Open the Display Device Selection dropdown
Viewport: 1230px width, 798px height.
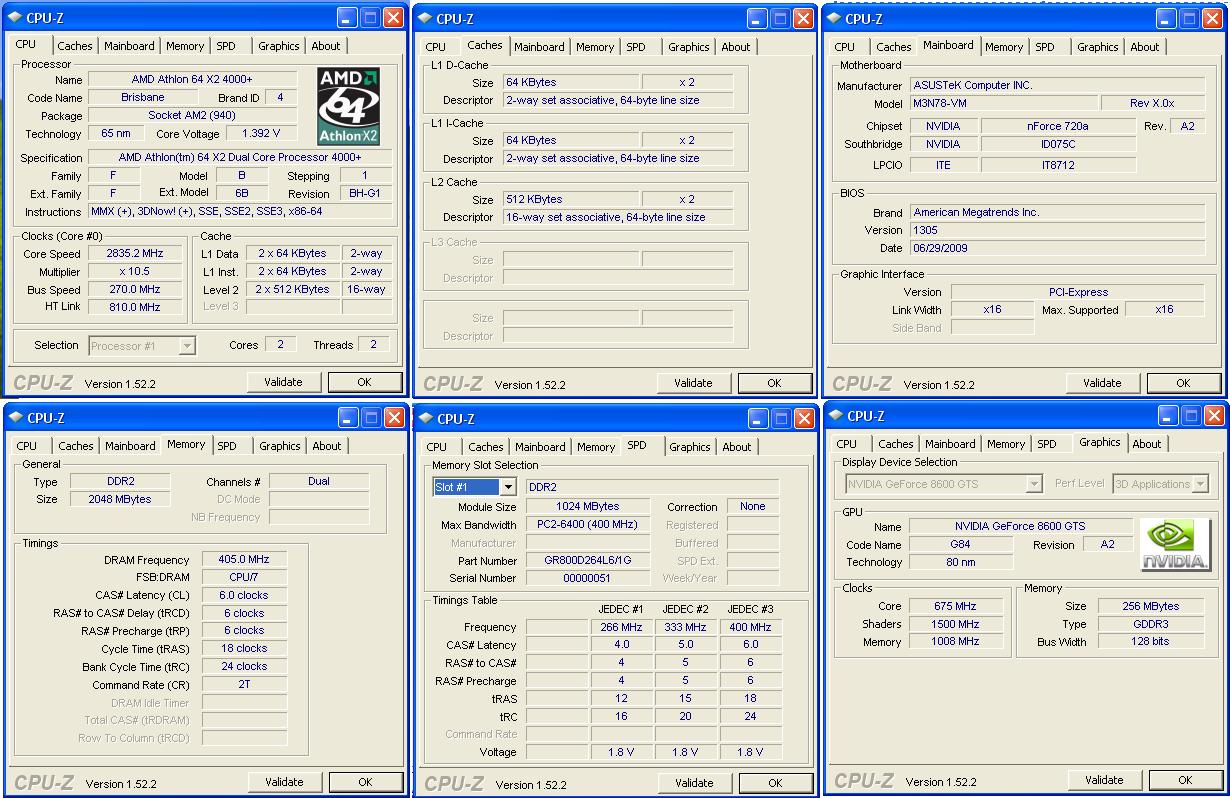click(1035, 484)
